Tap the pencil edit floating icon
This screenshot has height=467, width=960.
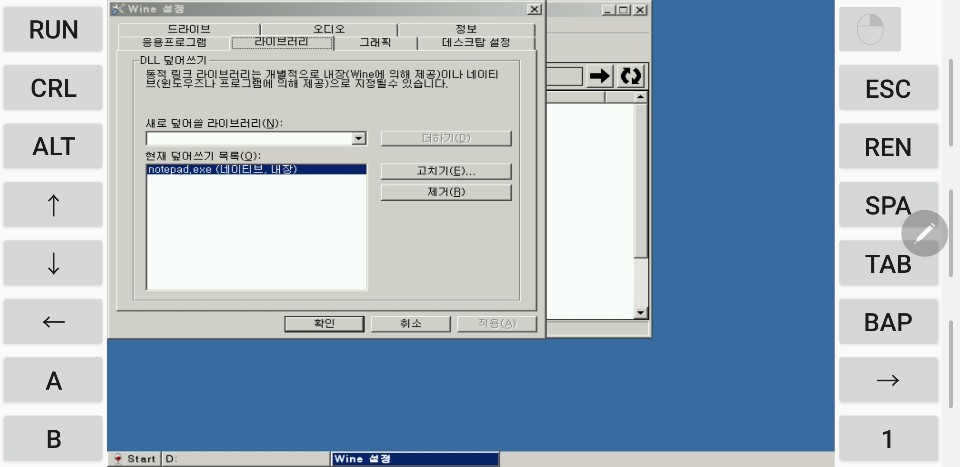click(x=924, y=233)
